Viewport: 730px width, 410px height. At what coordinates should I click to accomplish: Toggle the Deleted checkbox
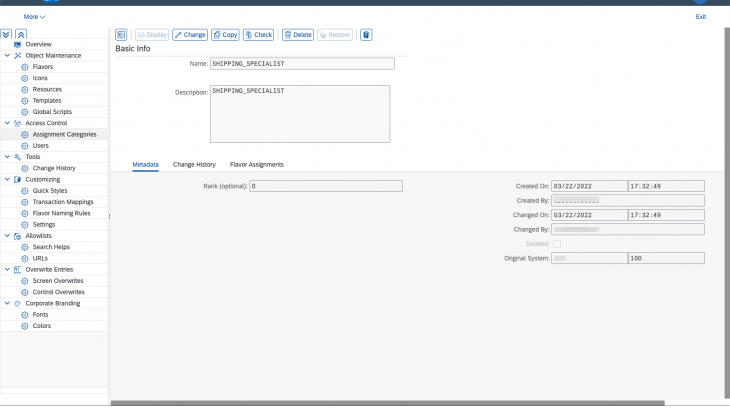pyautogui.click(x=557, y=243)
